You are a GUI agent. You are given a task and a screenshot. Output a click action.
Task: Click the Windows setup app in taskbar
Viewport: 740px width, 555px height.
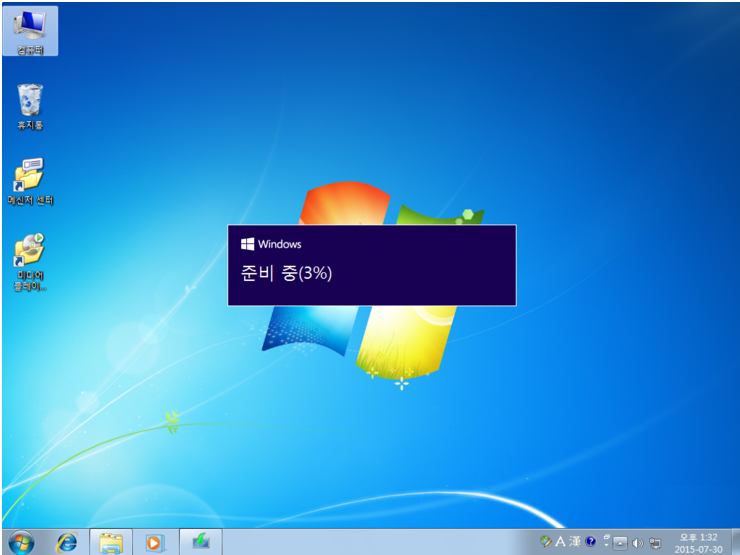(201, 541)
